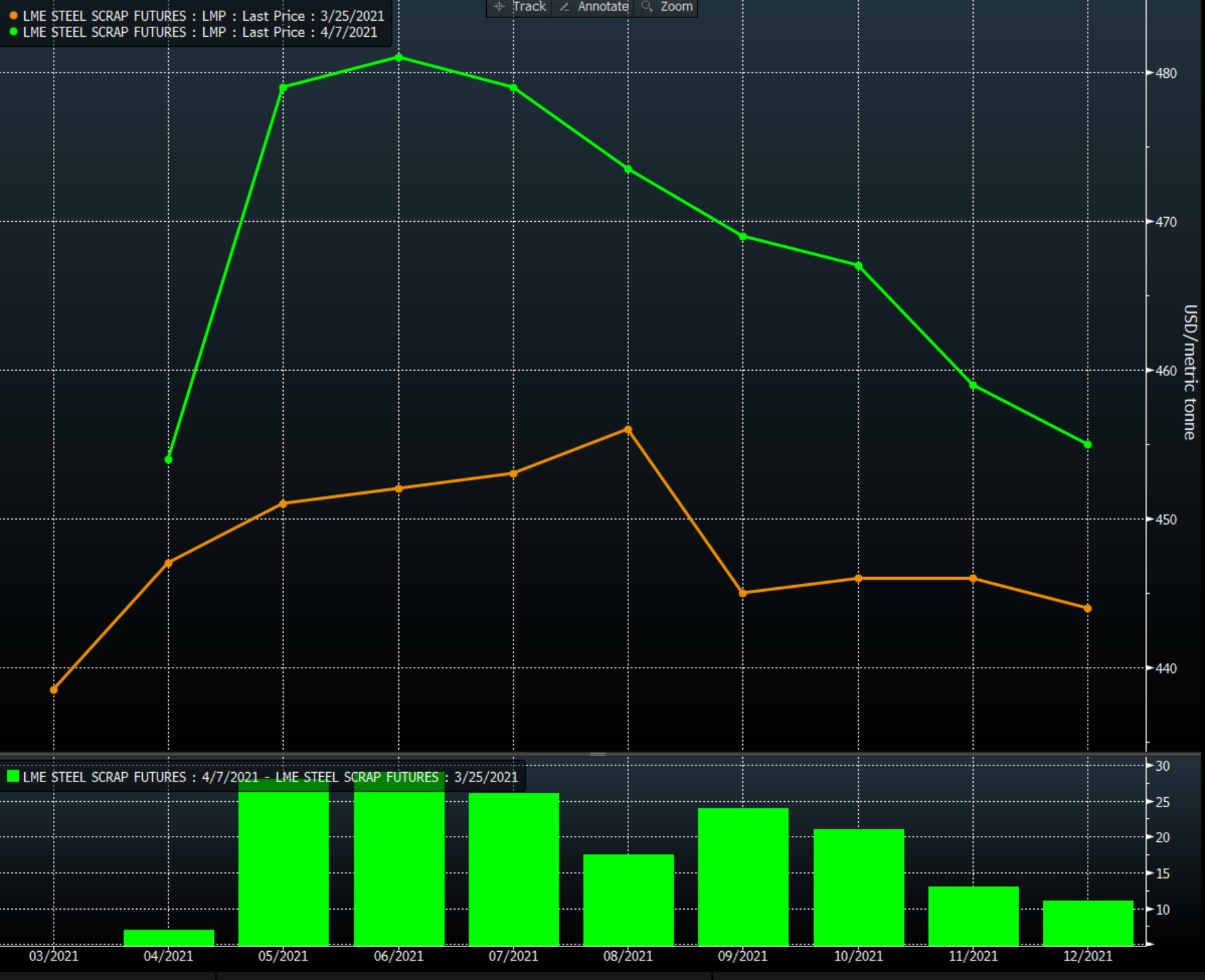Click the 07/2021 date axis label
1205x980 pixels.
[x=513, y=956]
